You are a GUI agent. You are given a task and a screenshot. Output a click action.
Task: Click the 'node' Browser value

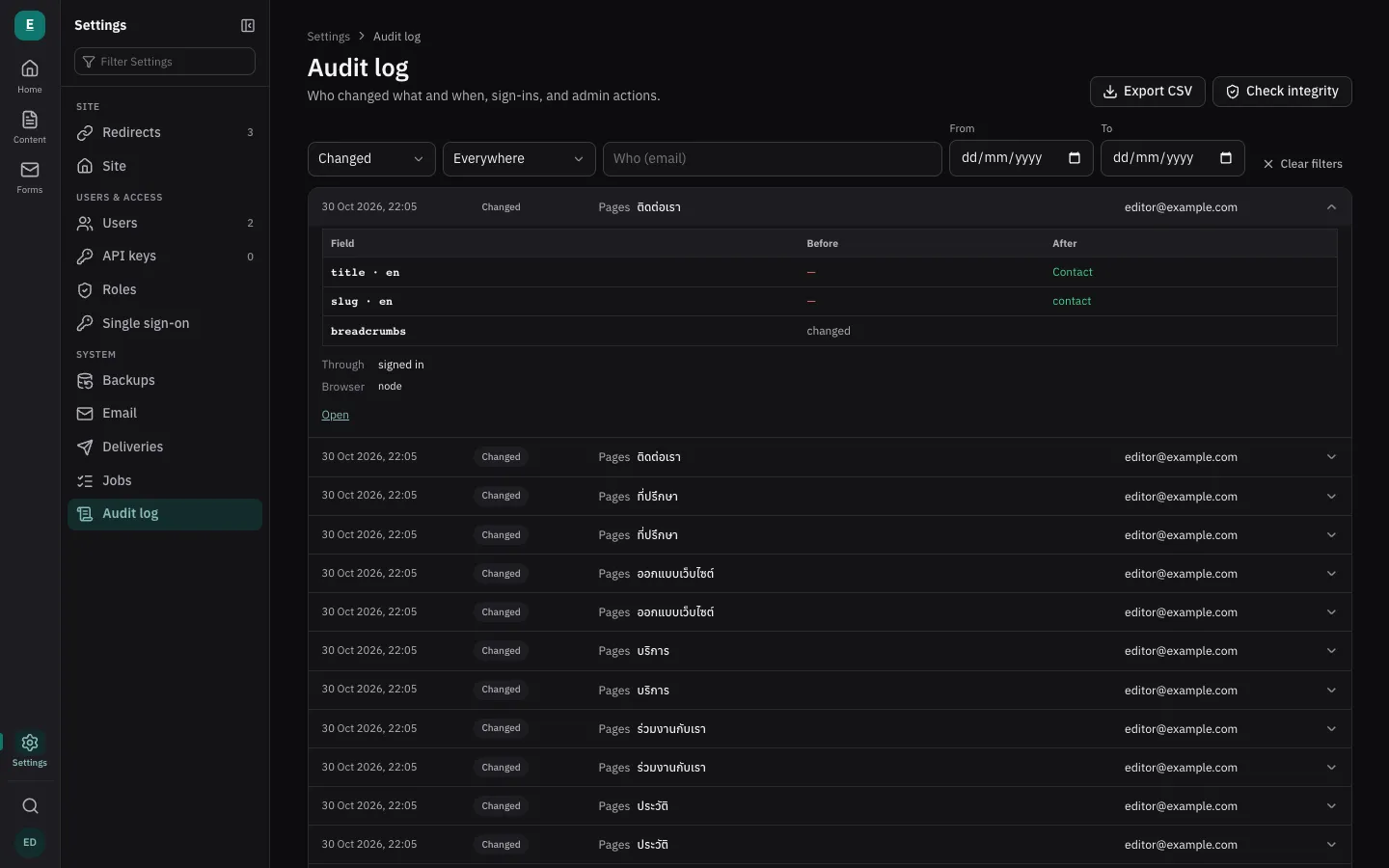pyautogui.click(x=390, y=387)
